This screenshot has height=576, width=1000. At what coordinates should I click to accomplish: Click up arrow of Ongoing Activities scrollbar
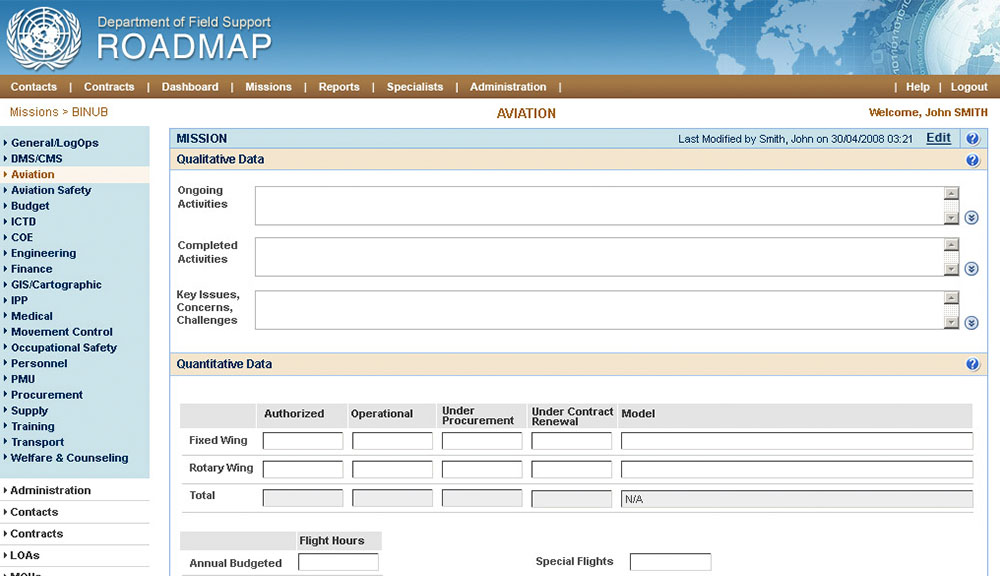tap(951, 193)
